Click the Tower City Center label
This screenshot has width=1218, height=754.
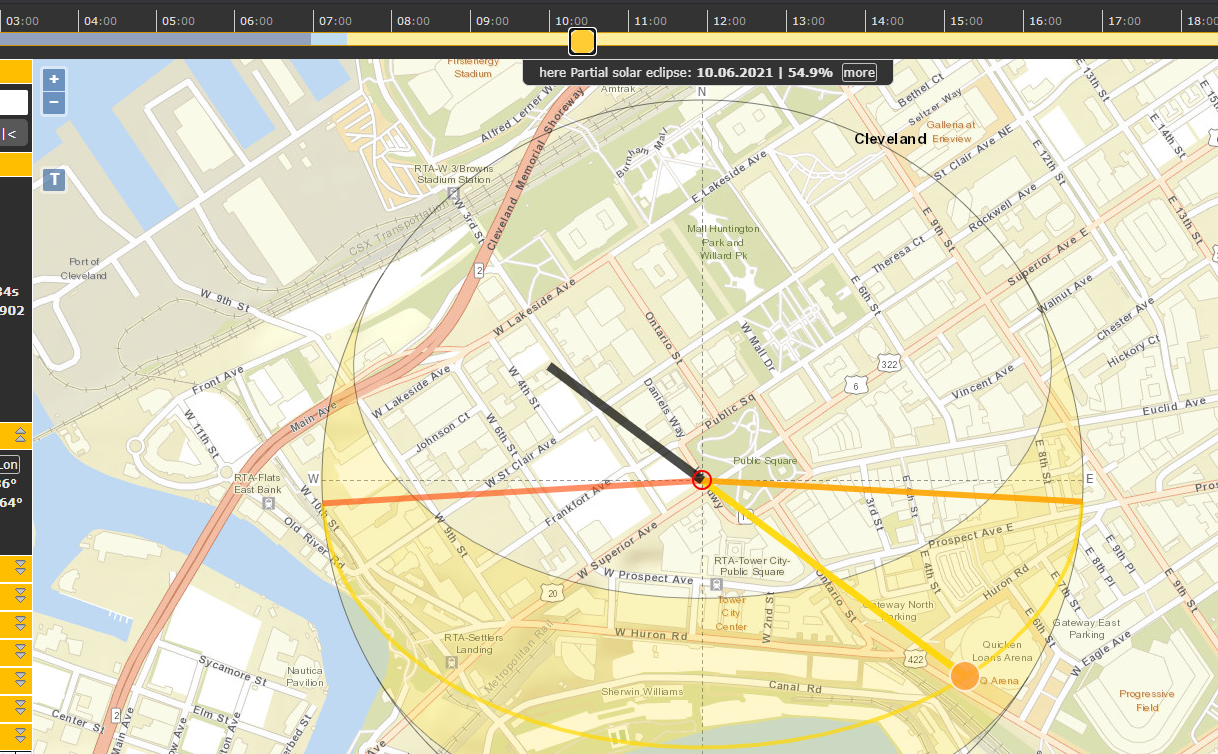[731, 613]
